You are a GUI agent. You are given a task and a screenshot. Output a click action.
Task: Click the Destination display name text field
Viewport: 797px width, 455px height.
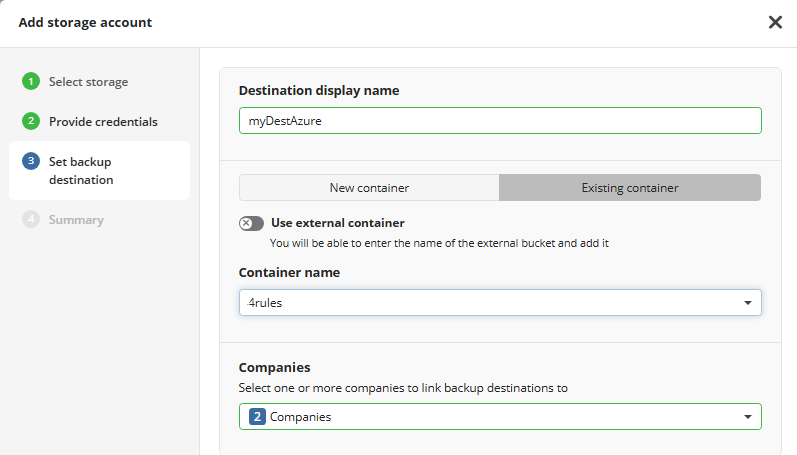(500, 121)
